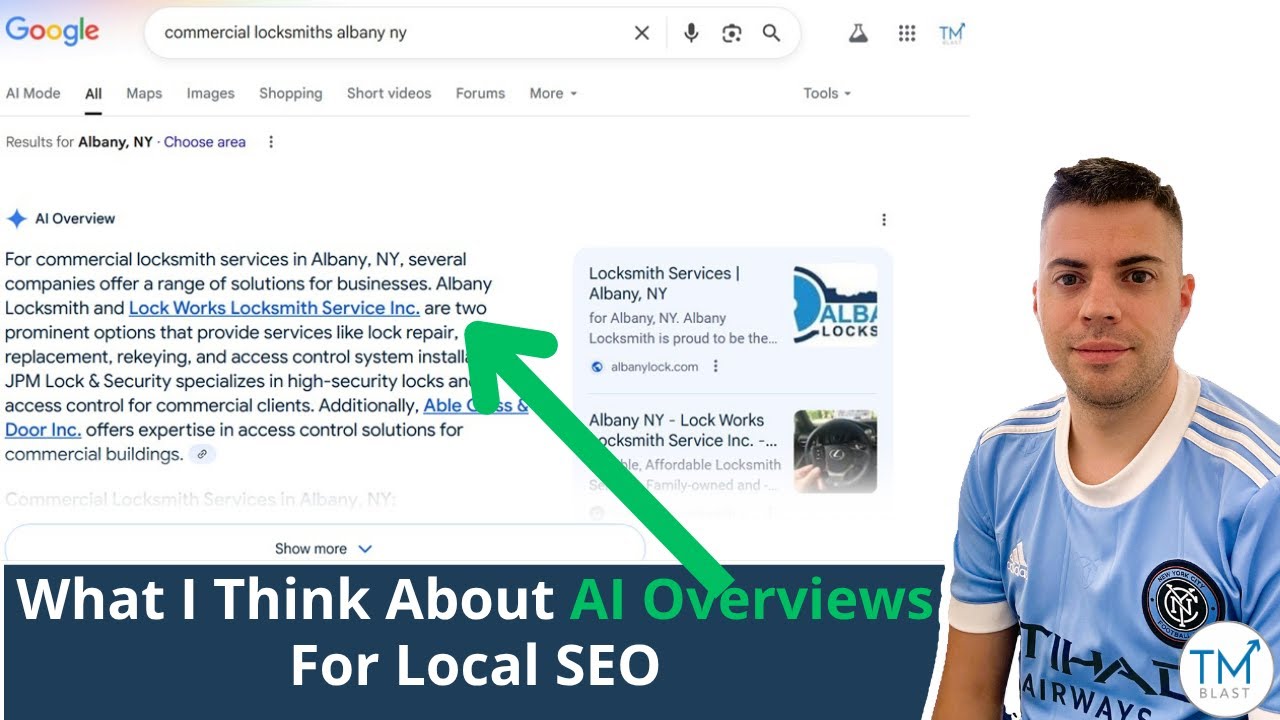The height and width of the screenshot is (720, 1280).
Task: Expand the More dropdown
Action: (553, 93)
